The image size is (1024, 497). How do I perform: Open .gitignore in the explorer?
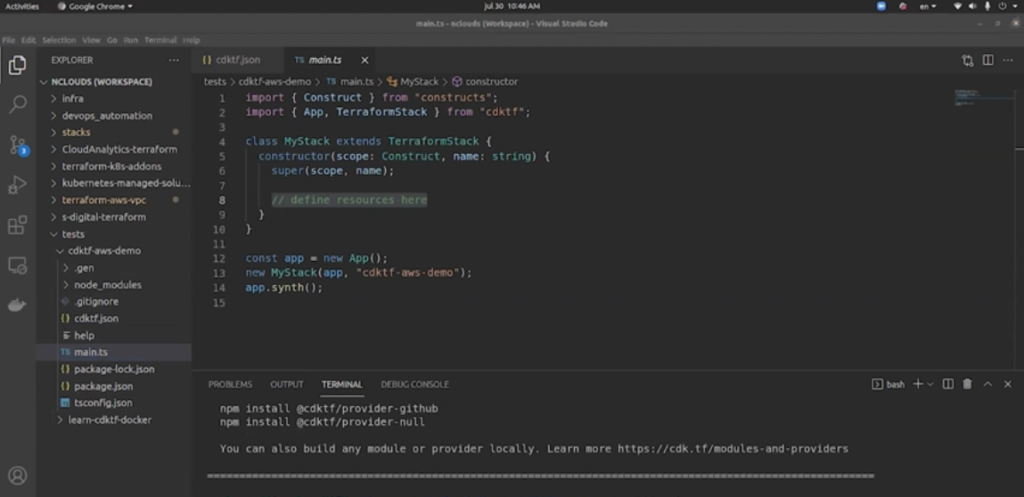pyautogui.click(x=114, y=302)
